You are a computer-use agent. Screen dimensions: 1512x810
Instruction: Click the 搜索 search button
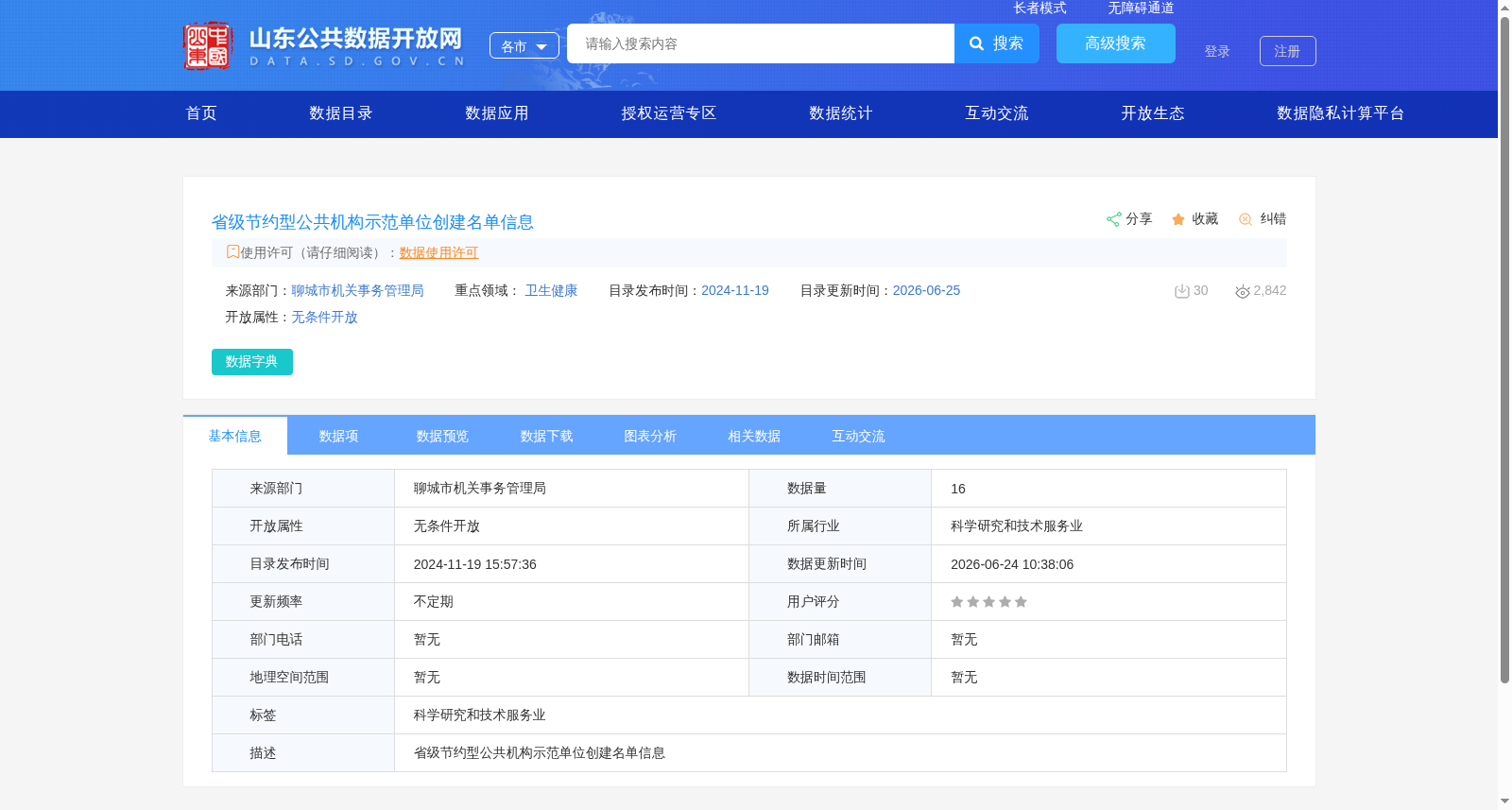[997, 43]
